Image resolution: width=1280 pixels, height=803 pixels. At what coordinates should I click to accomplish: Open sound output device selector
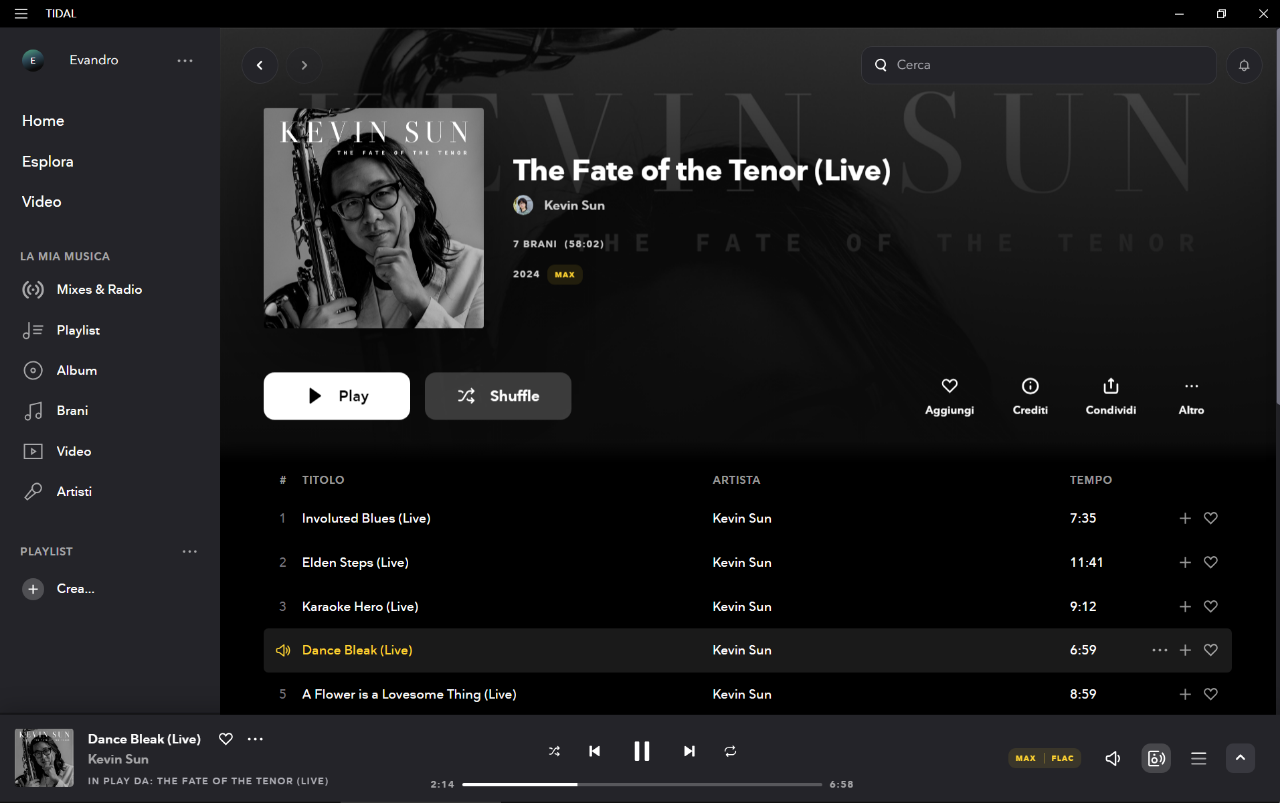point(1156,758)
